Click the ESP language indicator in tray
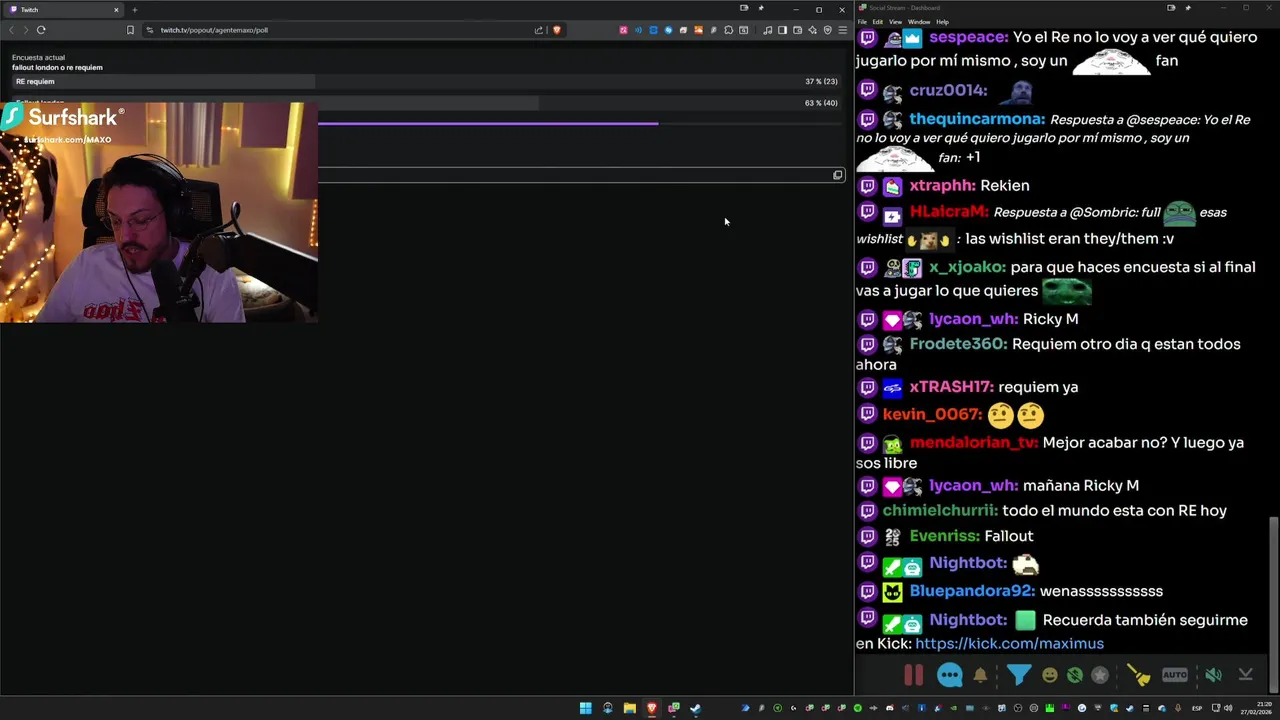This screenshot has height=720, width=1280. [1196, 708]
